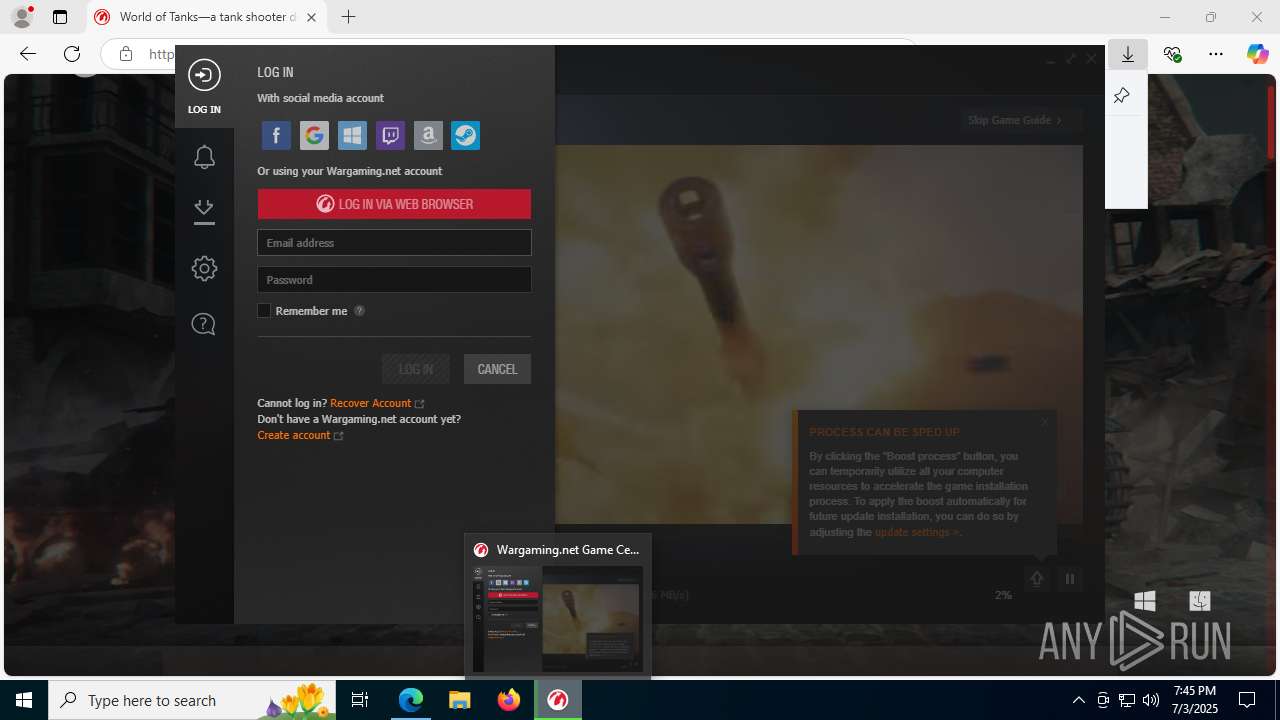Open Copilot in Edge
Viewport: 1280px width, 720px height.
[x=1257, y=54]
